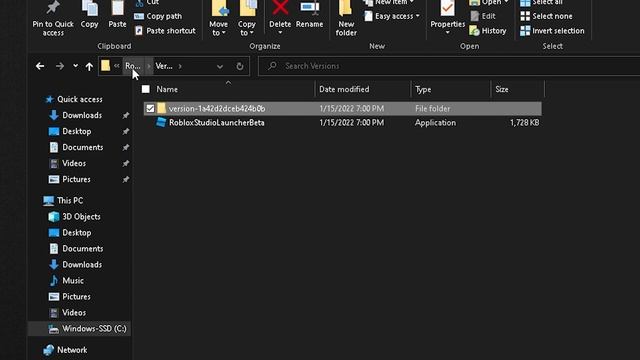Sort by Size column

tap(502, 89)
